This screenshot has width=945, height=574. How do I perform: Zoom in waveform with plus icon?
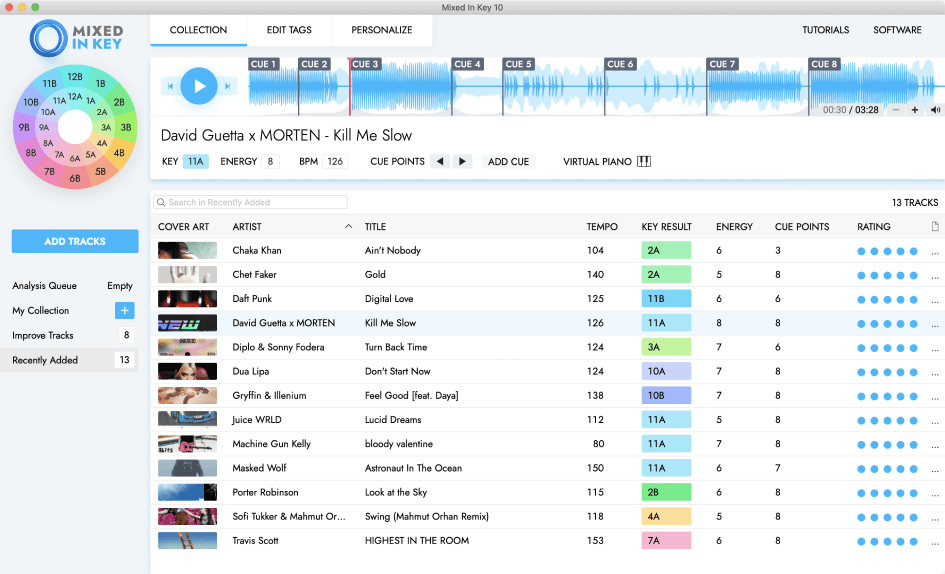click(x=915, y=110)
